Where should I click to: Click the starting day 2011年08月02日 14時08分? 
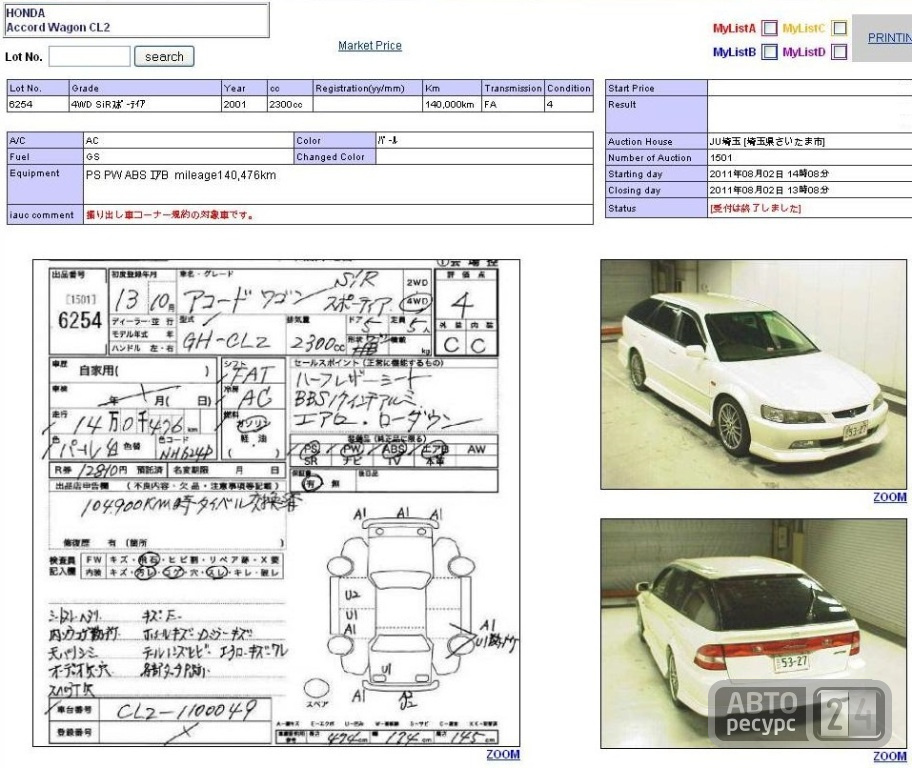click(769, 174)
